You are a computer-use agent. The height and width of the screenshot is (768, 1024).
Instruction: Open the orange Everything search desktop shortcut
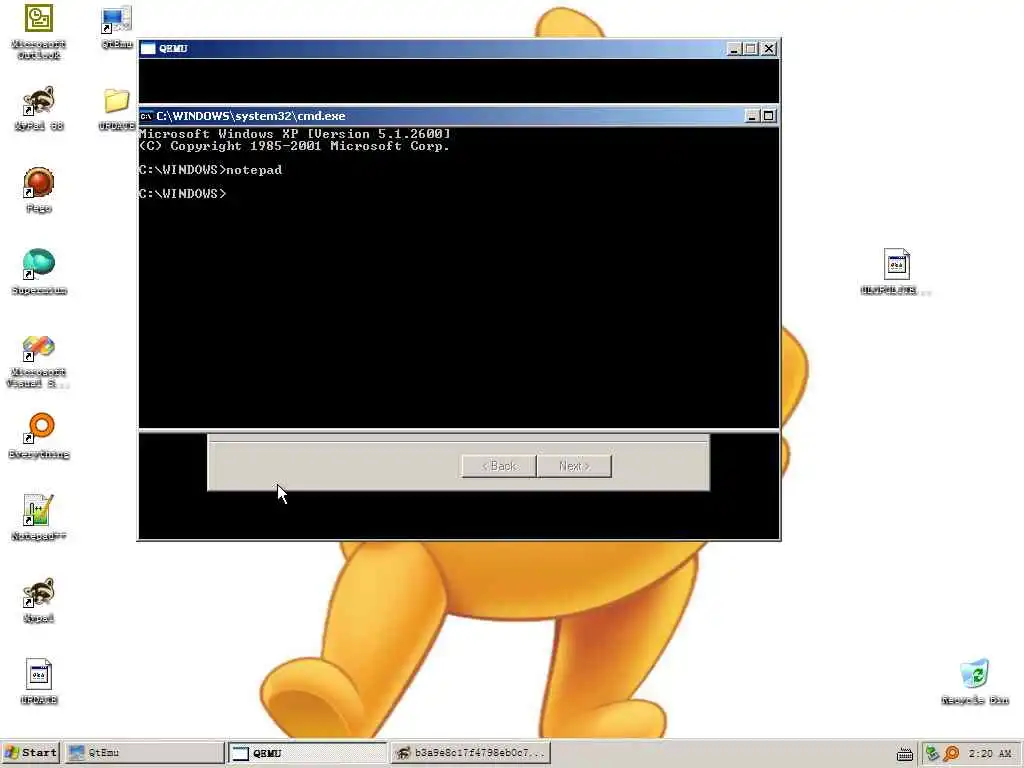tap(39, 428)
